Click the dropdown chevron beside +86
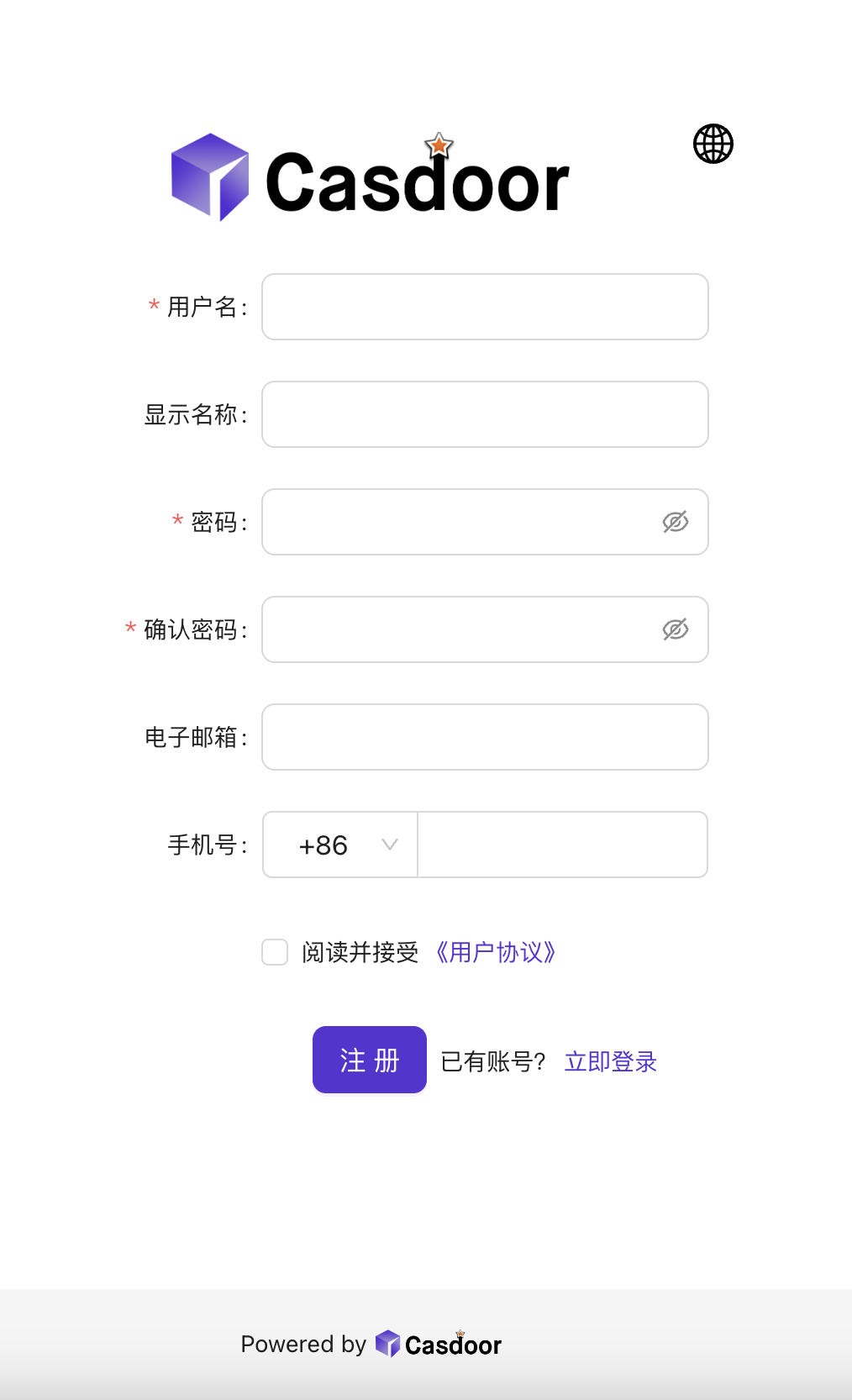 [389, 845]
